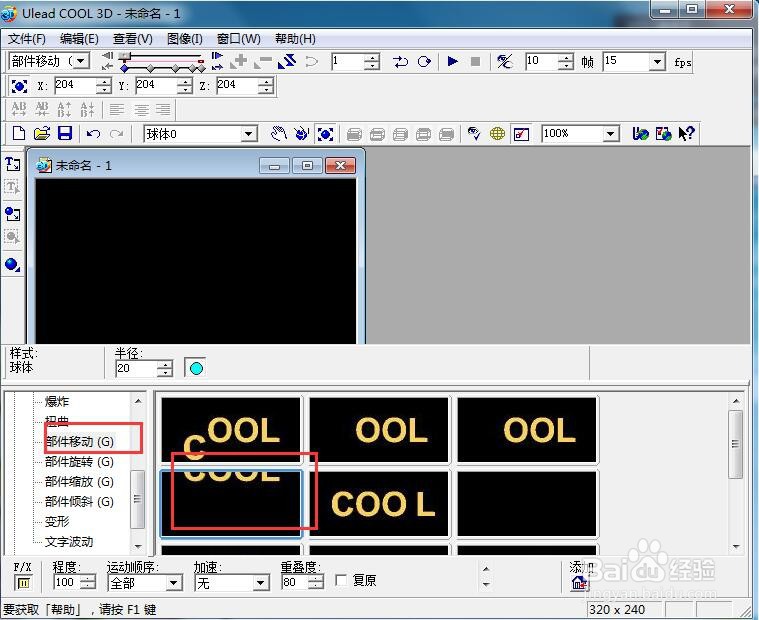Screen dimensions: 759x620
Task: Increase the Z value stepper
Action: (266, 82)
